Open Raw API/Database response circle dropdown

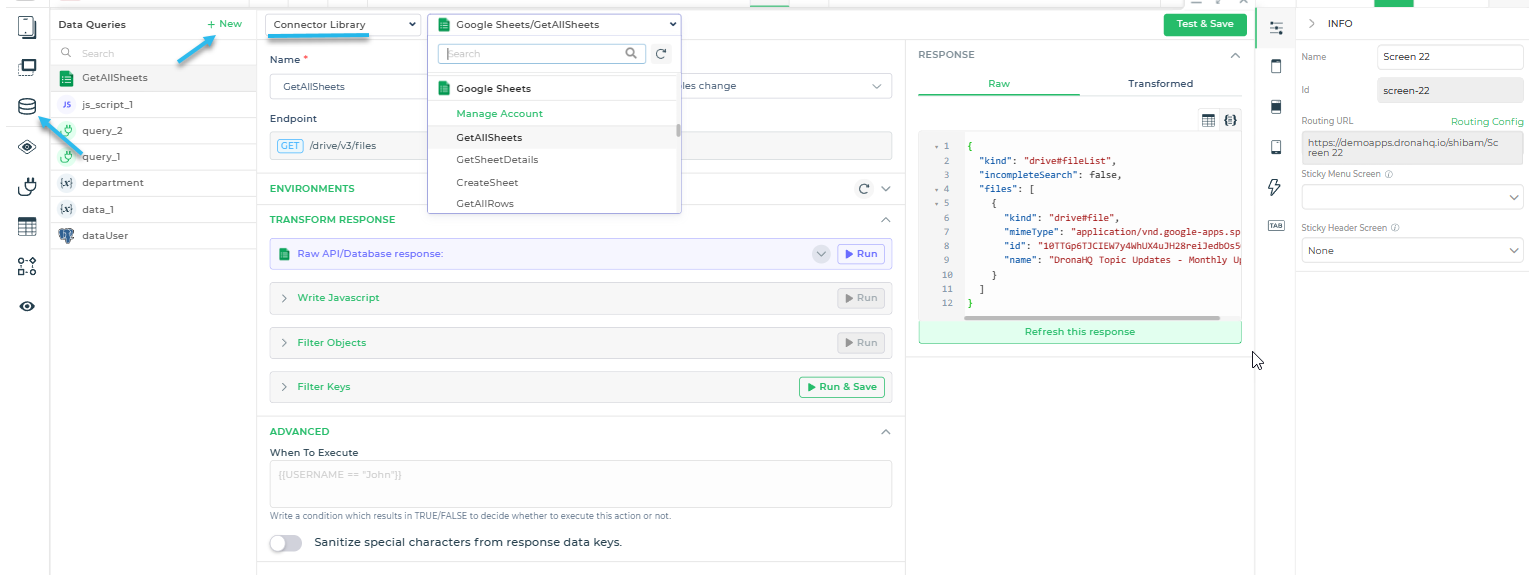(821, 254)
